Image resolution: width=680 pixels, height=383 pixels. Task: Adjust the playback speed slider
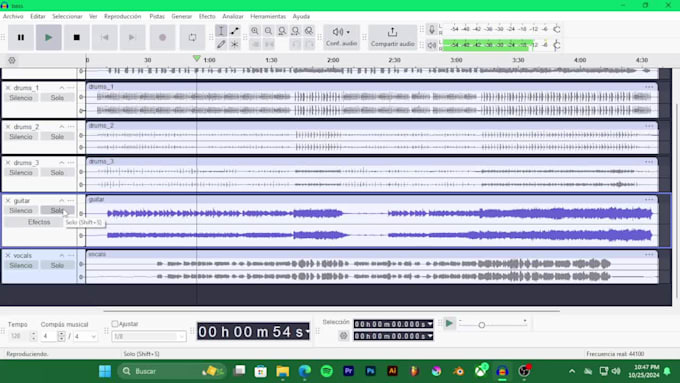tap(481, 325)
